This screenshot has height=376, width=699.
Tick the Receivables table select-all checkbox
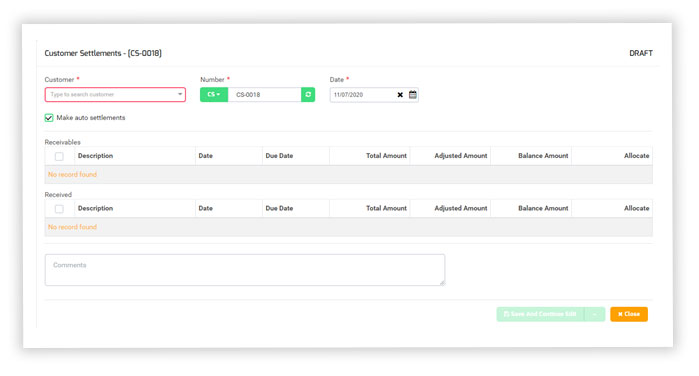point(59,156)
